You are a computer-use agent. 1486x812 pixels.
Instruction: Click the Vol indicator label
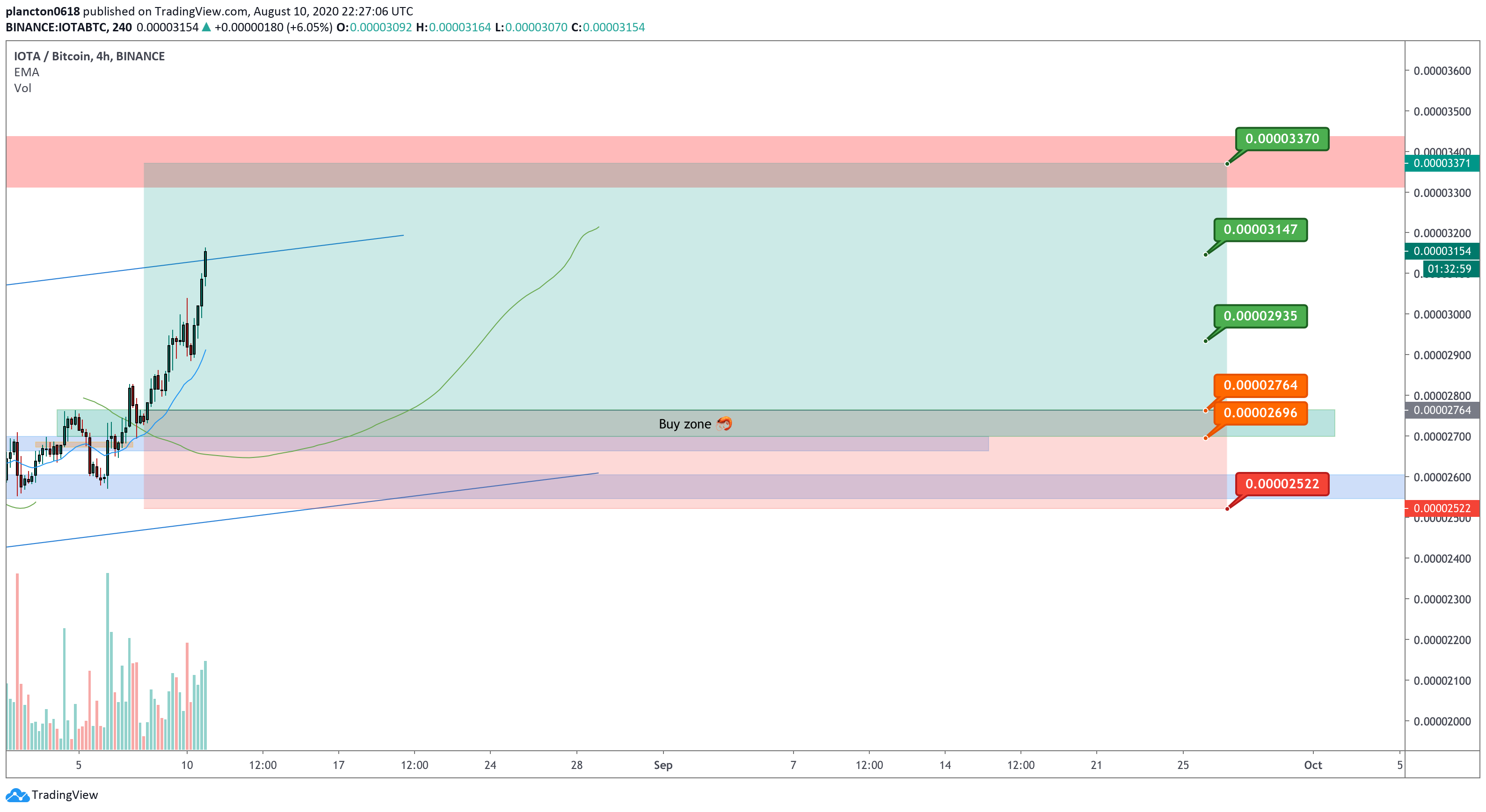22,88
